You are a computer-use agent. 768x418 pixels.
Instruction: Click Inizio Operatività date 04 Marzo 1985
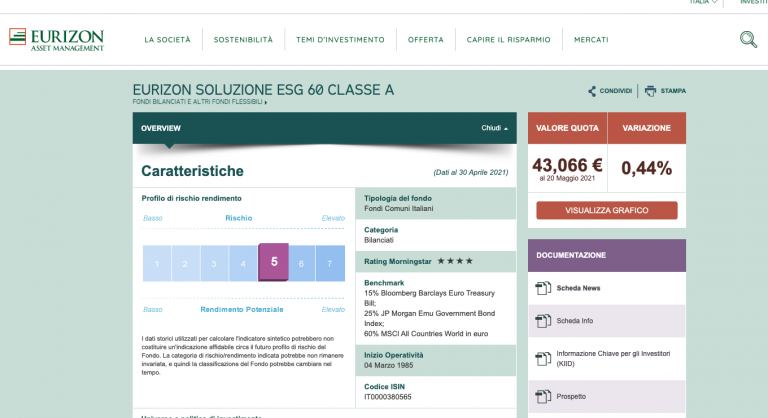coord(388,366)
